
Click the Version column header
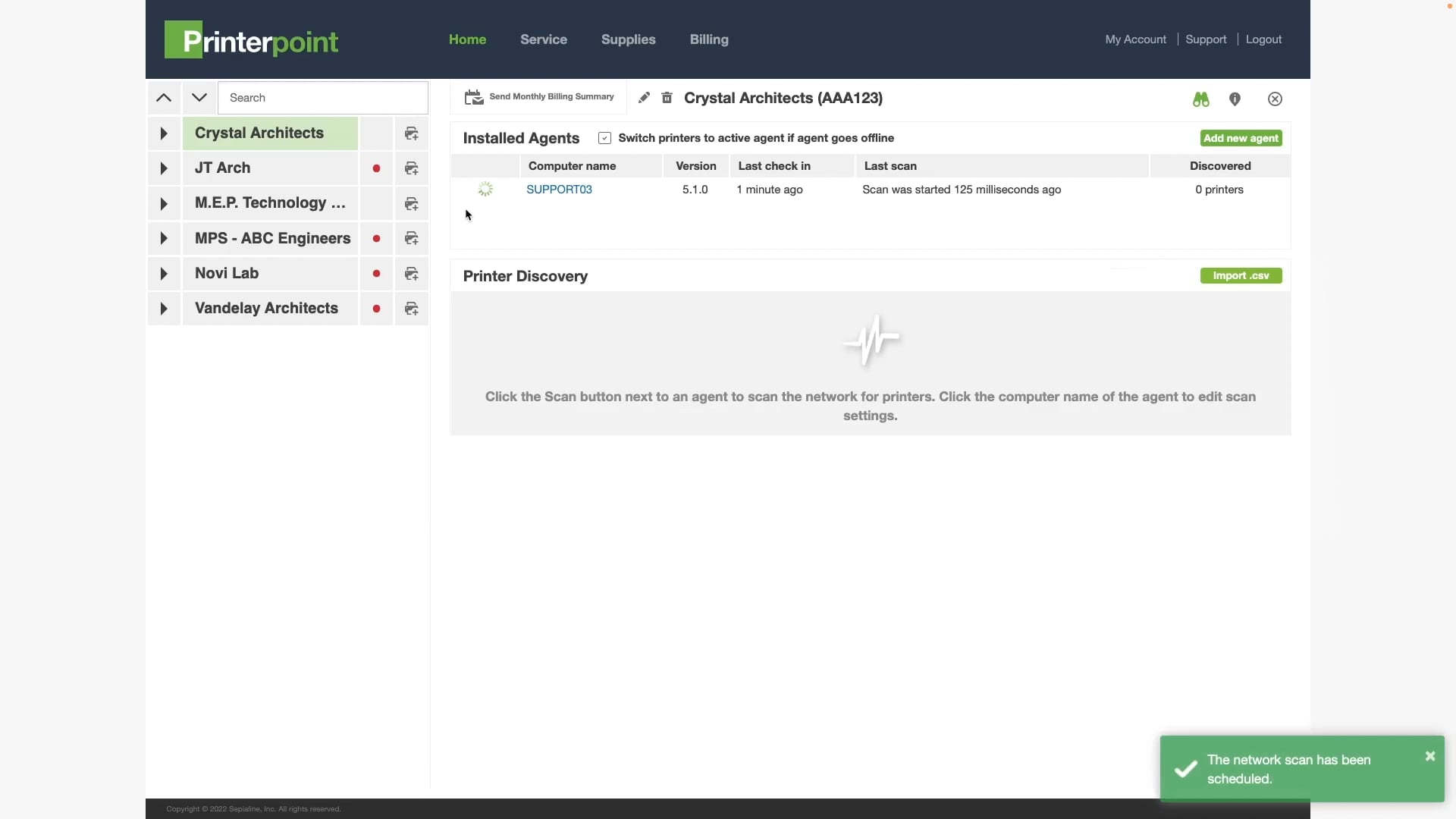[x=695, y=166]
